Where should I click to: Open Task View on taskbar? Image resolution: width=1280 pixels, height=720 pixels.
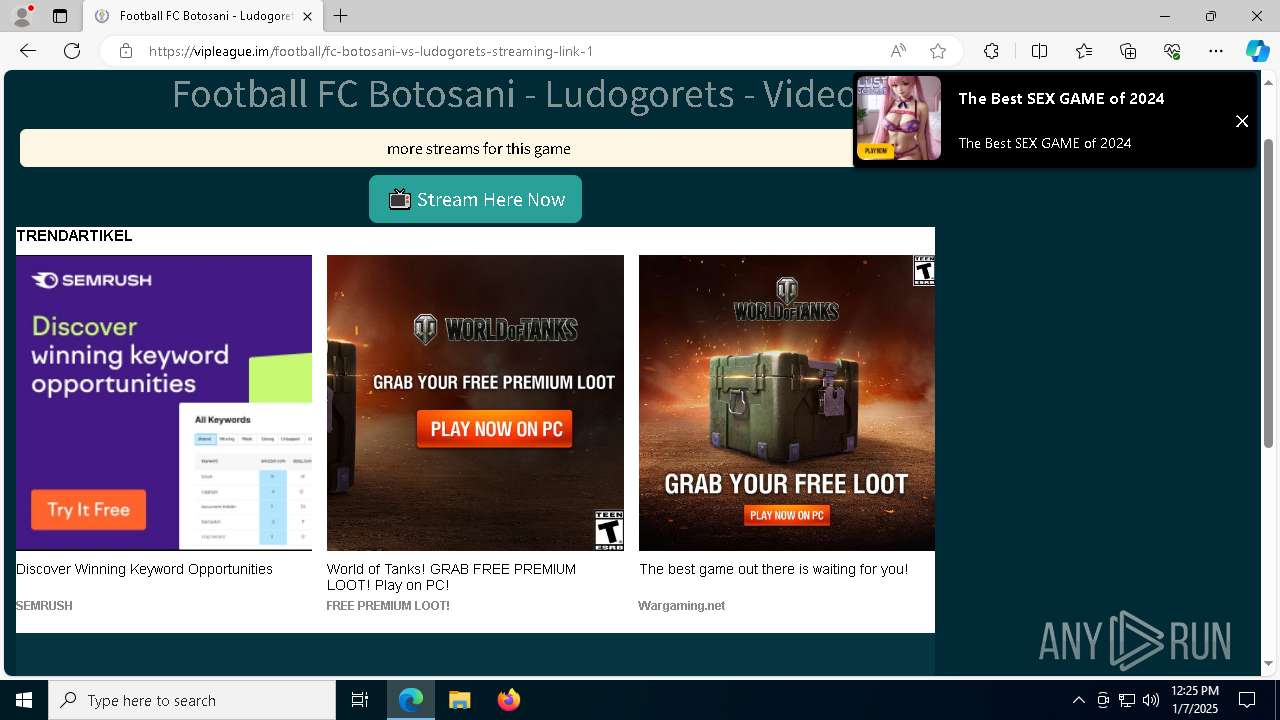pos(360,700)
